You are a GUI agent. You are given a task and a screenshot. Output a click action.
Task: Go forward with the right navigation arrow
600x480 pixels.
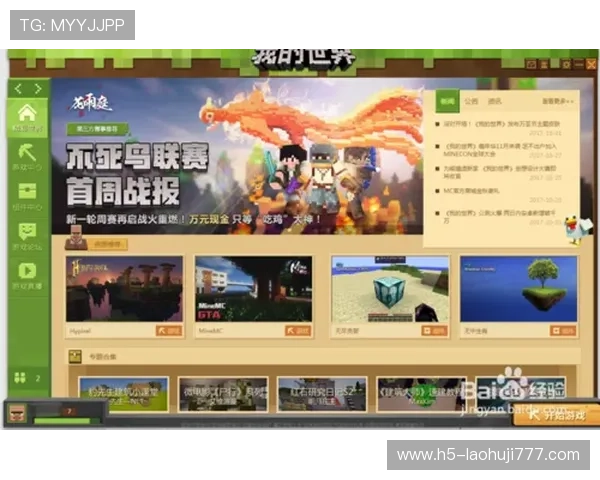coord(38,89)
